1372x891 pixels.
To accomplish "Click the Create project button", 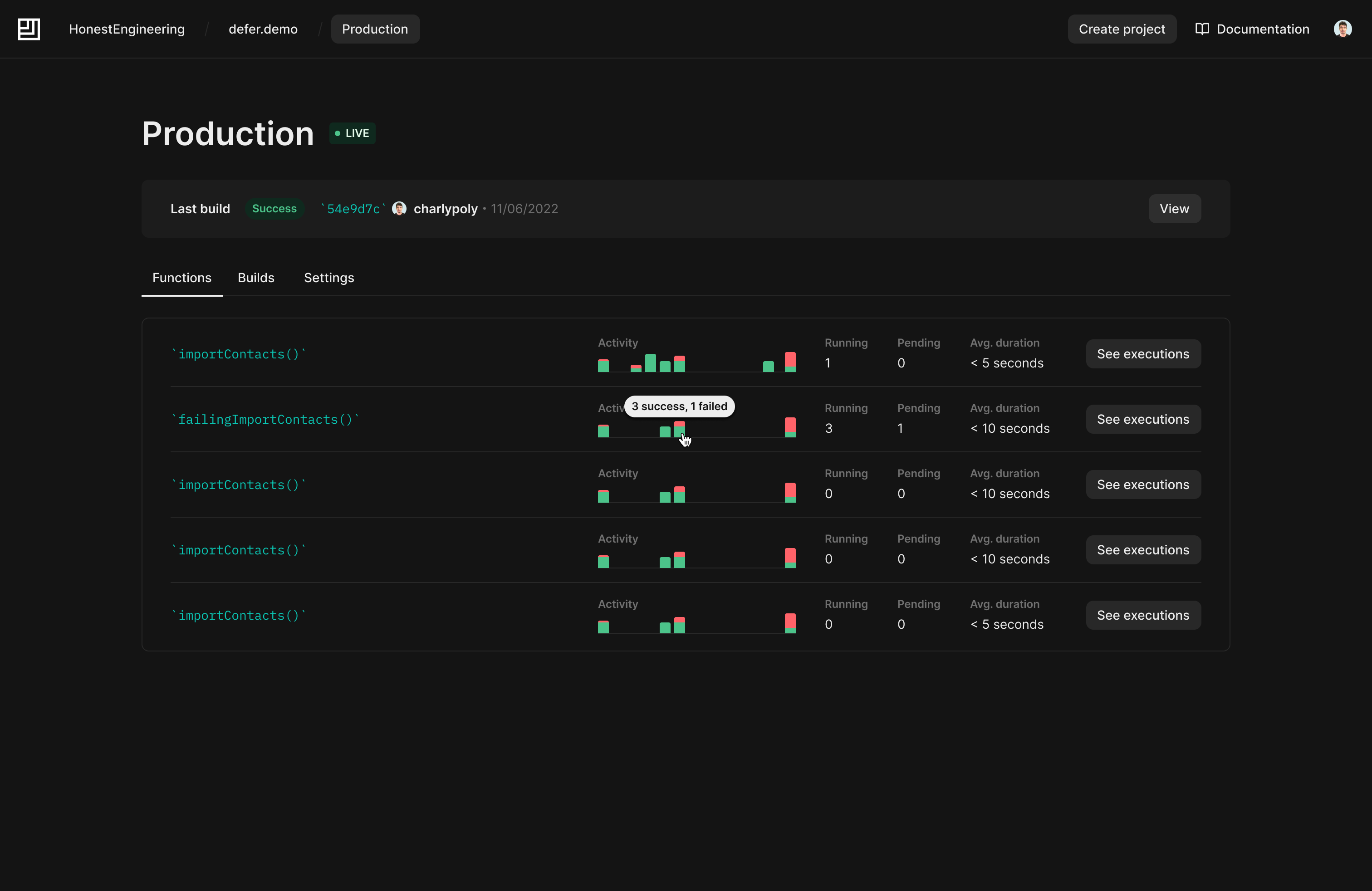I will (1122, 29).
